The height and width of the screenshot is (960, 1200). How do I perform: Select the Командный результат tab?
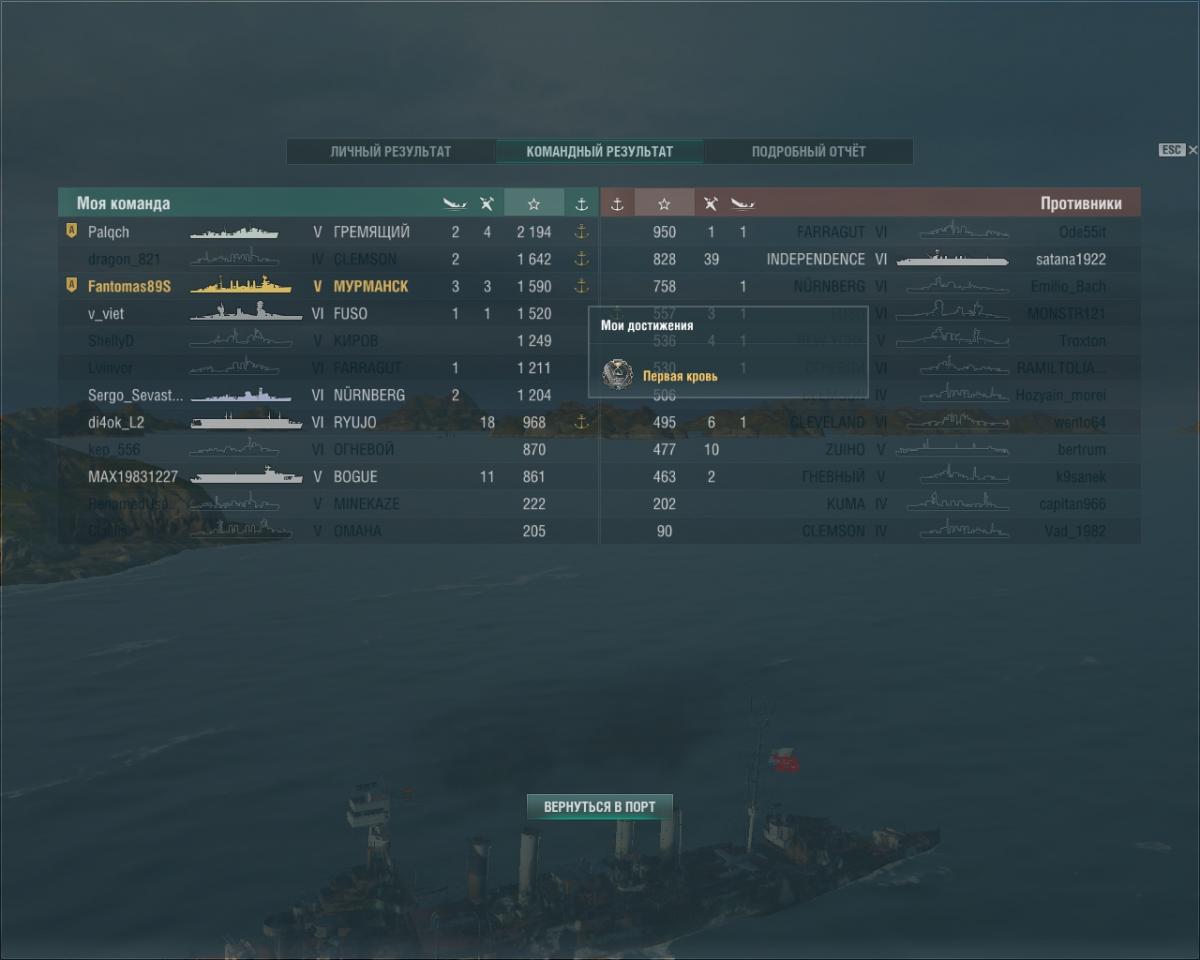pyautogui.click(x=600, y=152)
